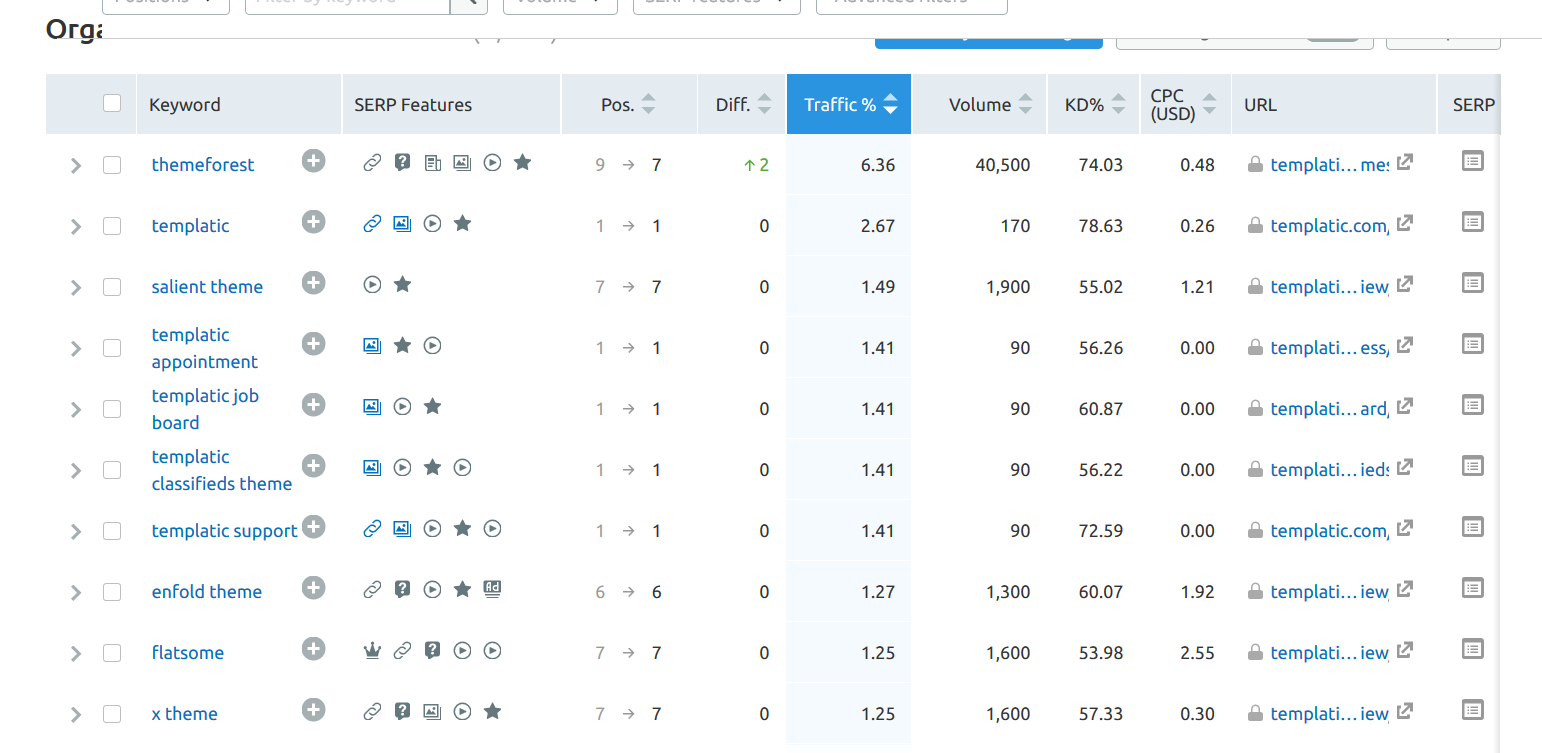Expand the templatic support row details
Viewport: 1542px width, 753px height.
pos(76,532)
